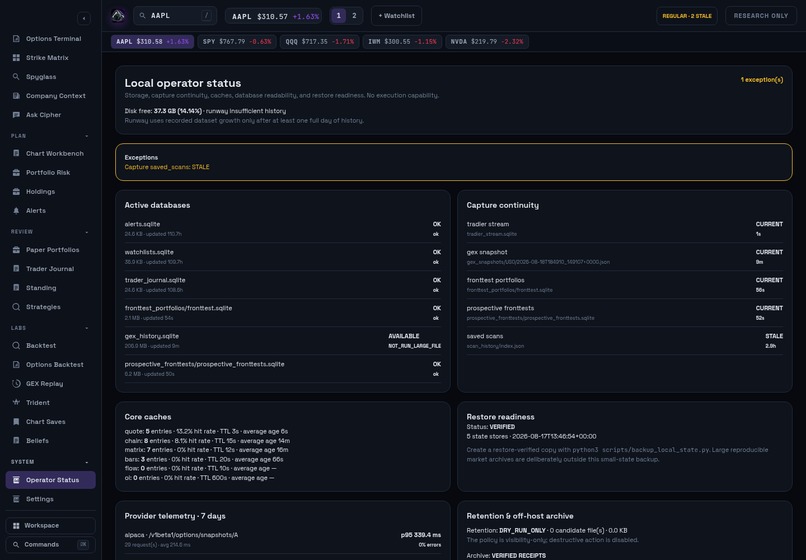Click the alpaca options snapshots telemetry row
The height and width of the screenshot is (560, 806).
pos(283,539)
